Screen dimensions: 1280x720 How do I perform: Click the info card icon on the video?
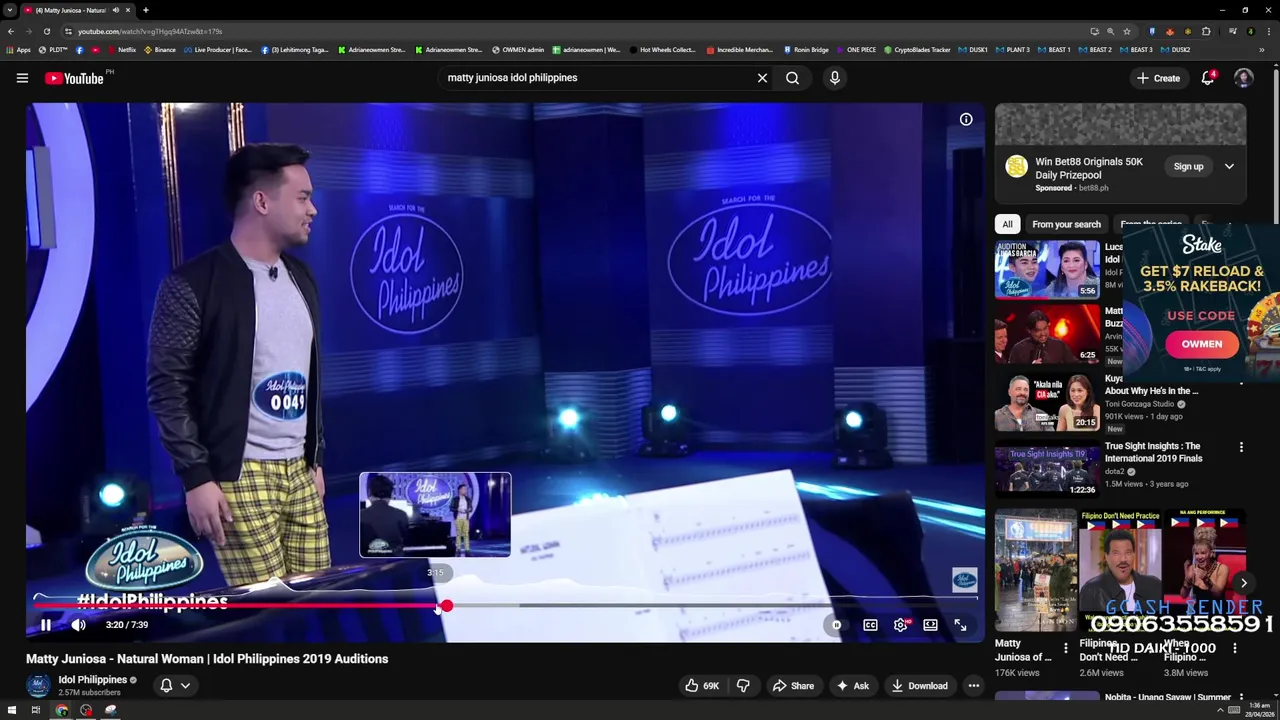(x=966, y=119)
